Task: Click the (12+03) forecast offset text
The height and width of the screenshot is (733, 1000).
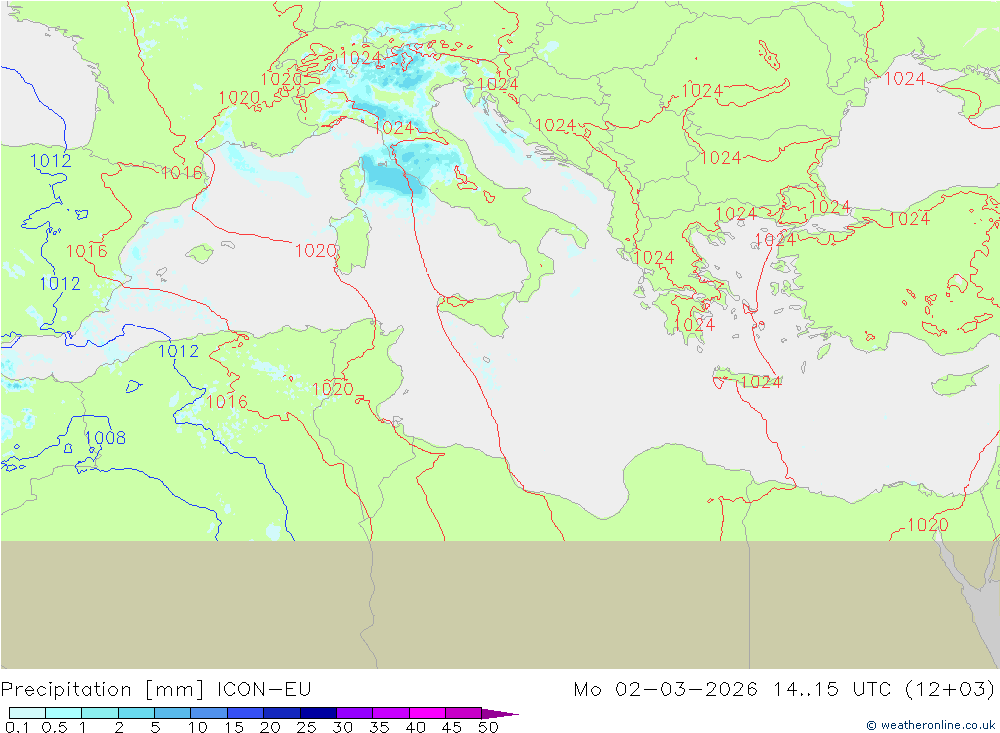Action: pos(950,690)
